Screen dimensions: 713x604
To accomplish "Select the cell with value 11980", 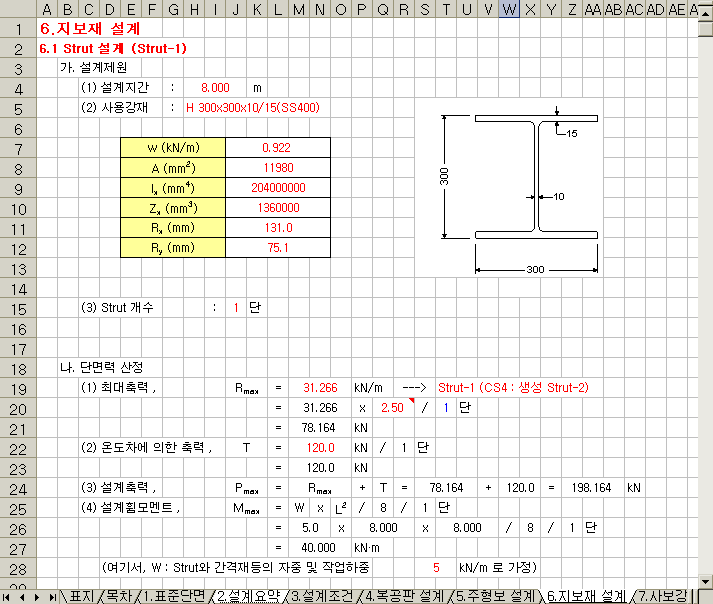I will point(277,167).
